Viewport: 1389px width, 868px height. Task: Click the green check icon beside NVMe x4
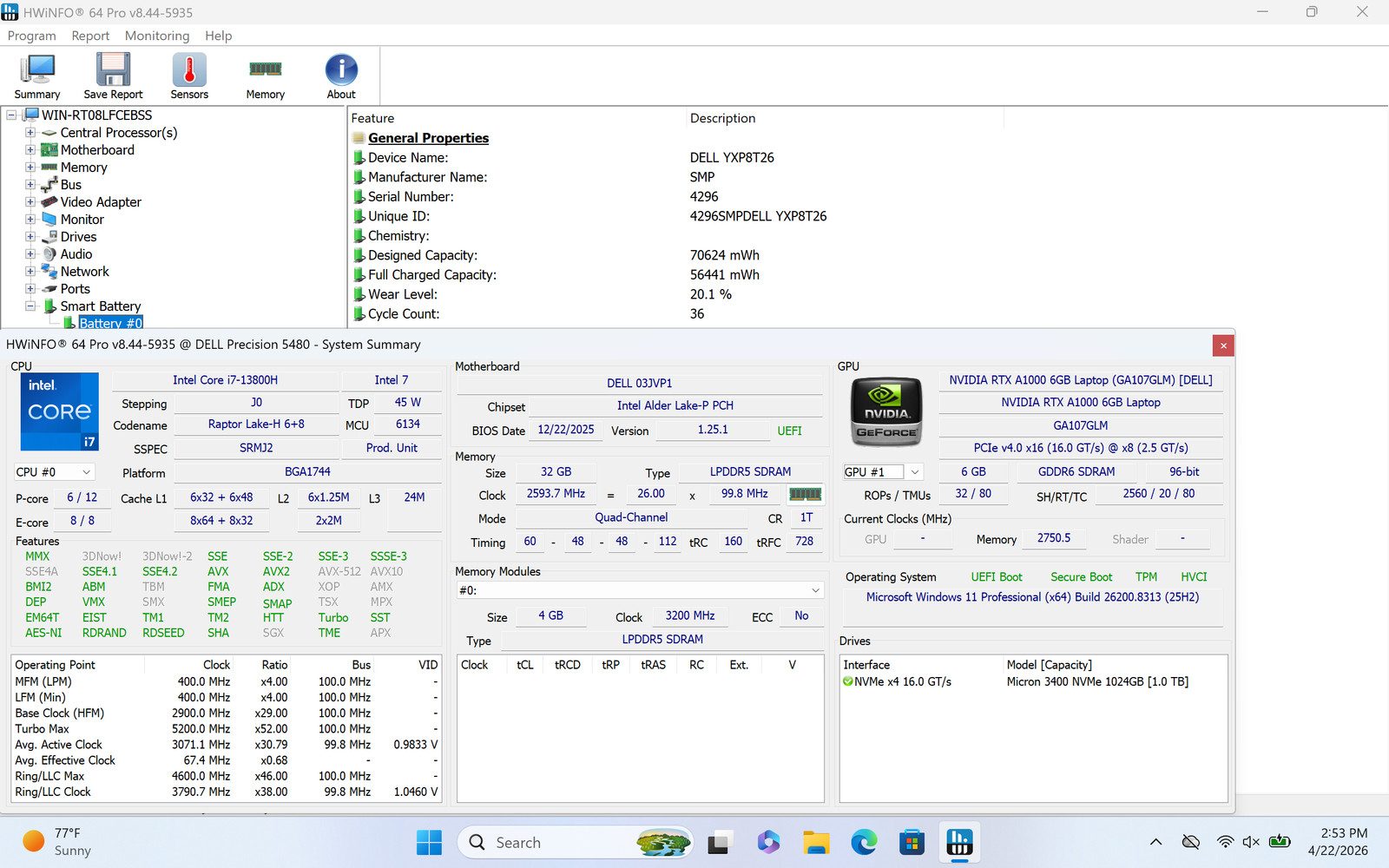pos(848,681)
